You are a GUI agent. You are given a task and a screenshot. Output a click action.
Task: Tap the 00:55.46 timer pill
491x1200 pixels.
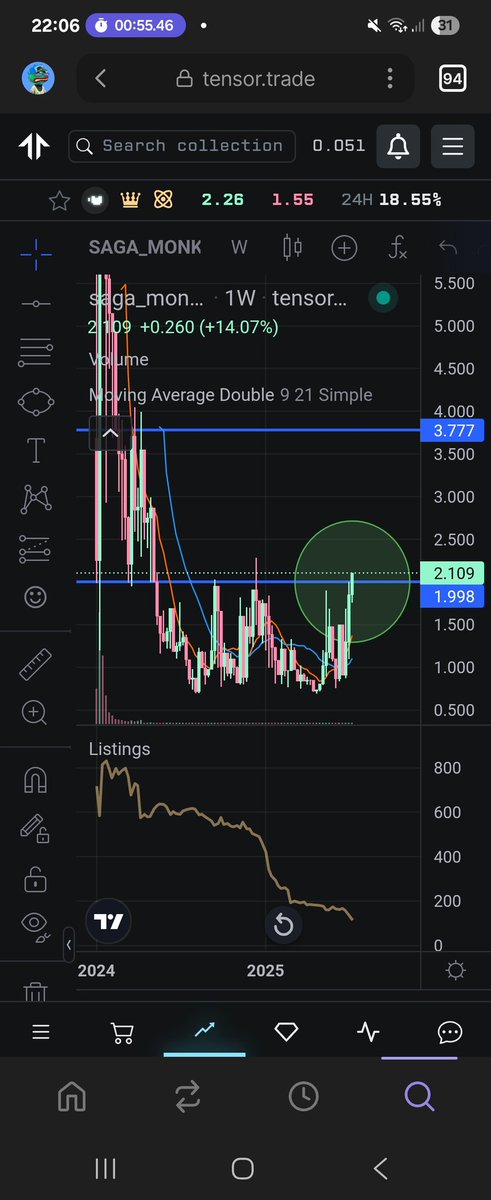tap(137, 24)
